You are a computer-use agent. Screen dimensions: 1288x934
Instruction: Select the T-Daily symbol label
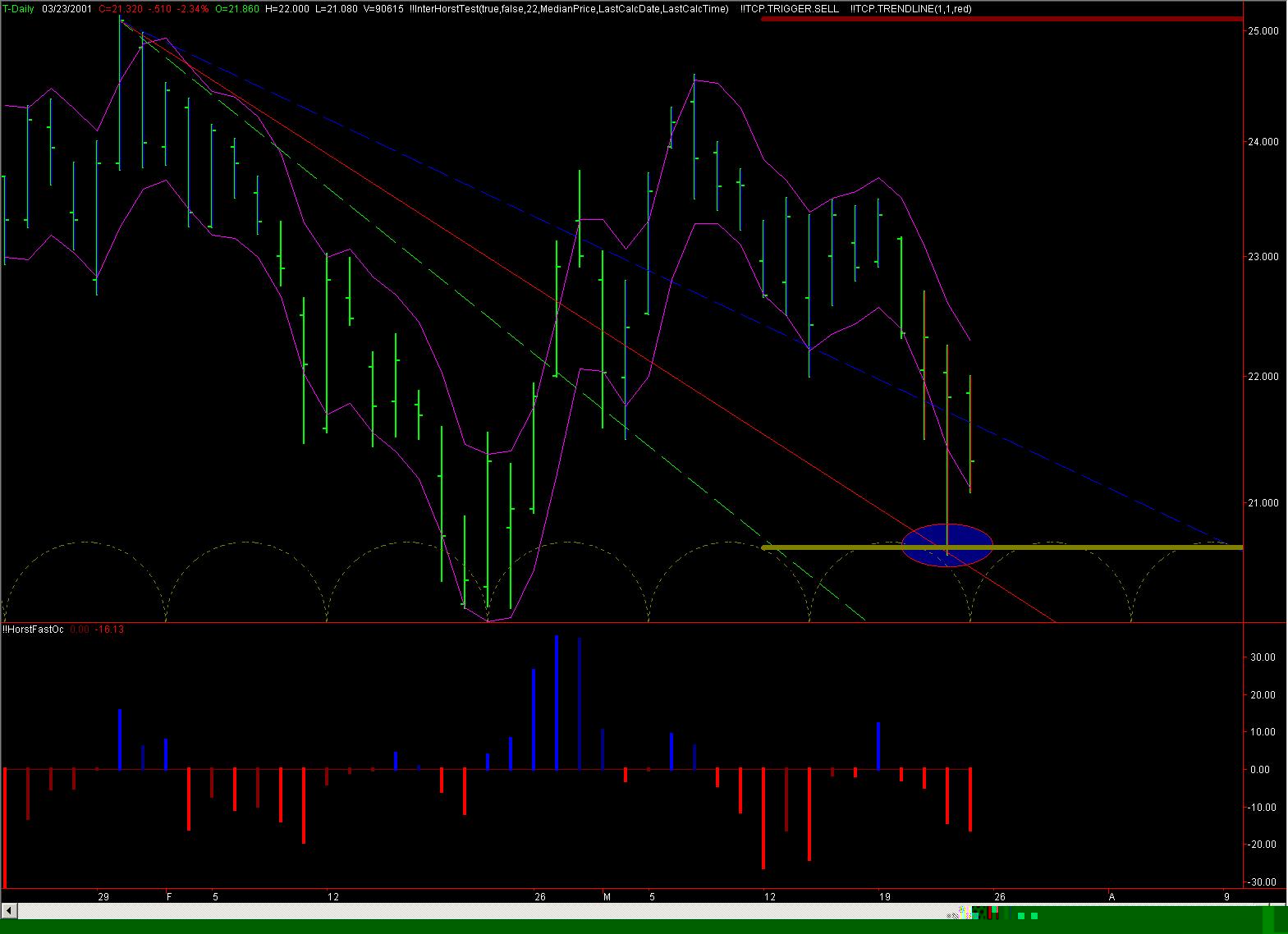coord(16,8)
